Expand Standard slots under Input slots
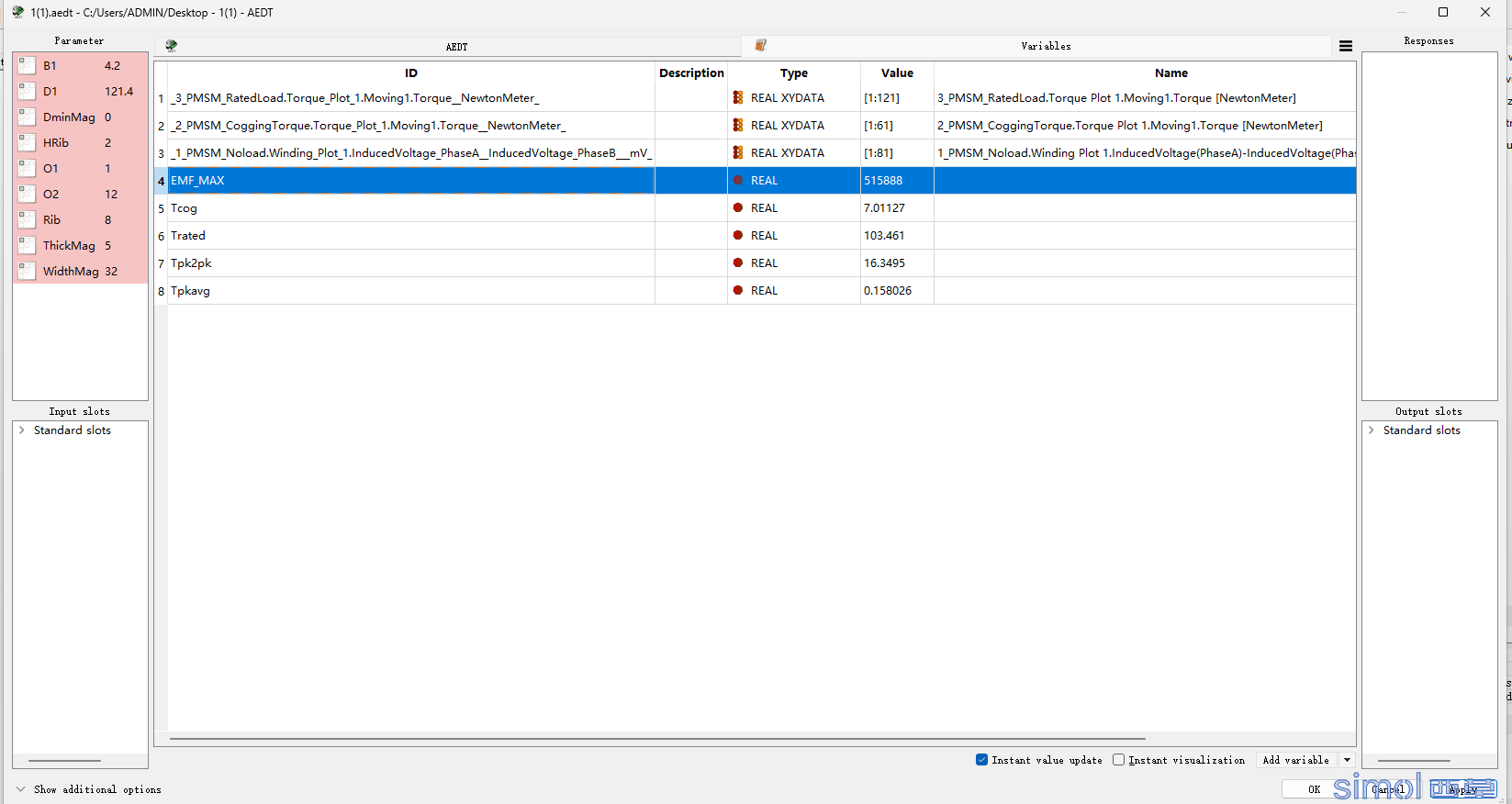The width and height of the screenshot is (1512, 804). 22,430
